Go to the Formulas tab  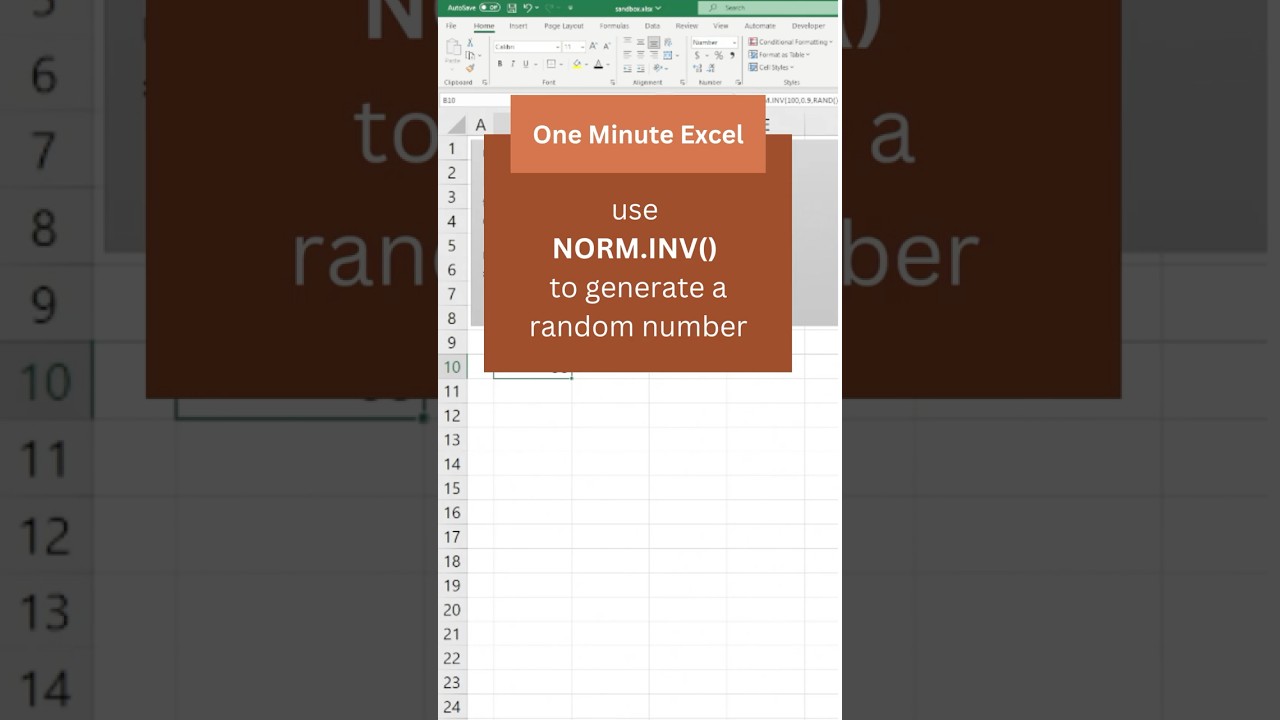click(614, 26)
